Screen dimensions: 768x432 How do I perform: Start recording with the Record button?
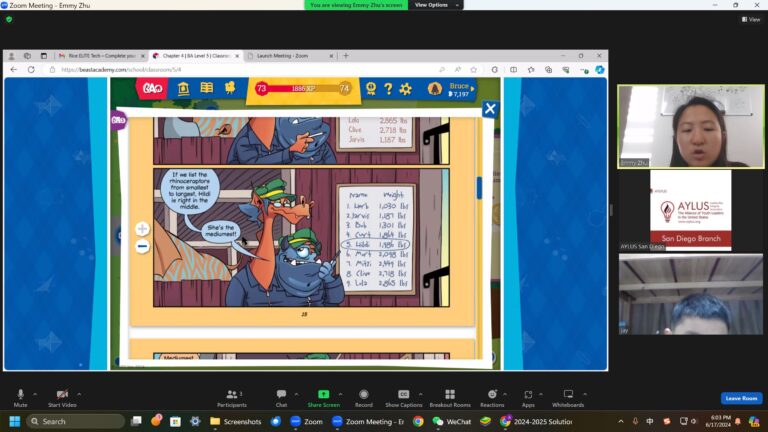pos(363,398)
